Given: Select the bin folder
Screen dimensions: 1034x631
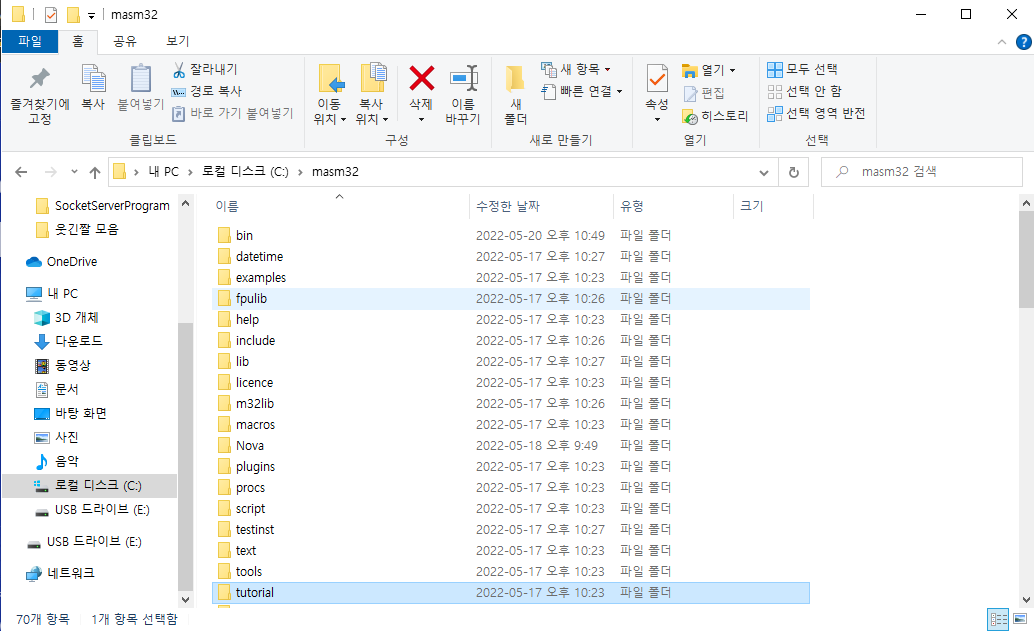Looking at the screenshot, I should click(511, 235).
